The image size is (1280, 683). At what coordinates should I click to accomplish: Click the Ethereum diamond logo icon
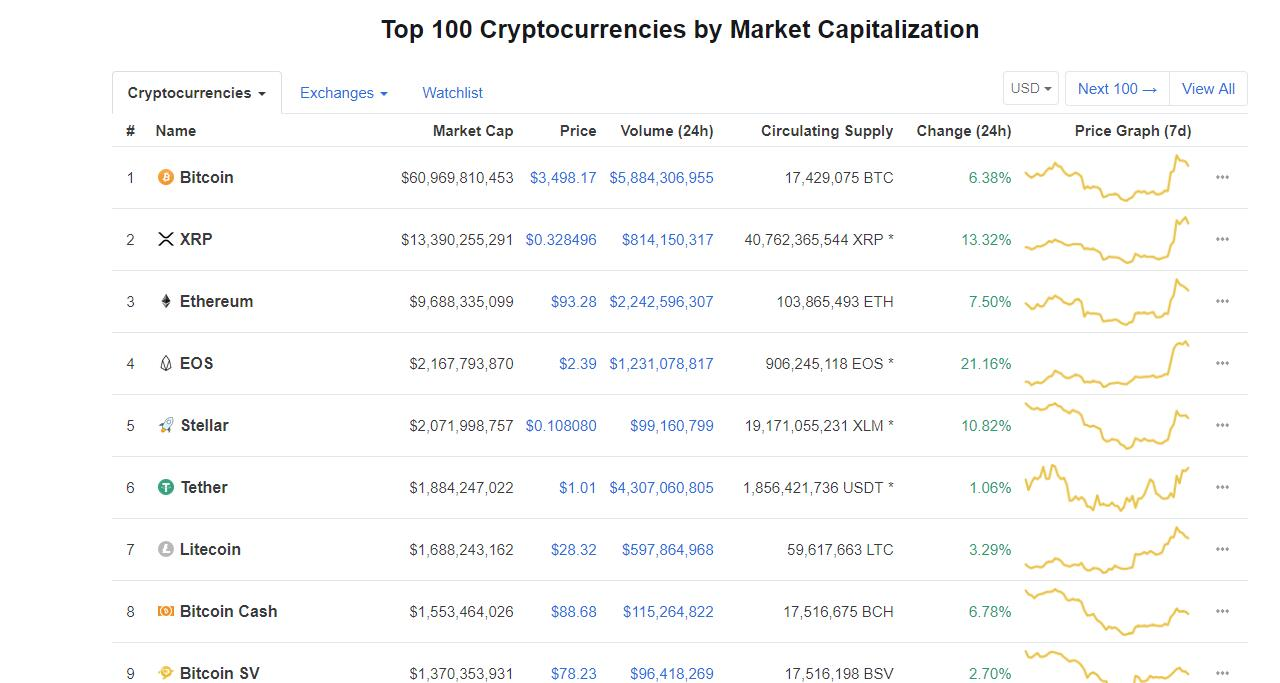tap(166, 301)
